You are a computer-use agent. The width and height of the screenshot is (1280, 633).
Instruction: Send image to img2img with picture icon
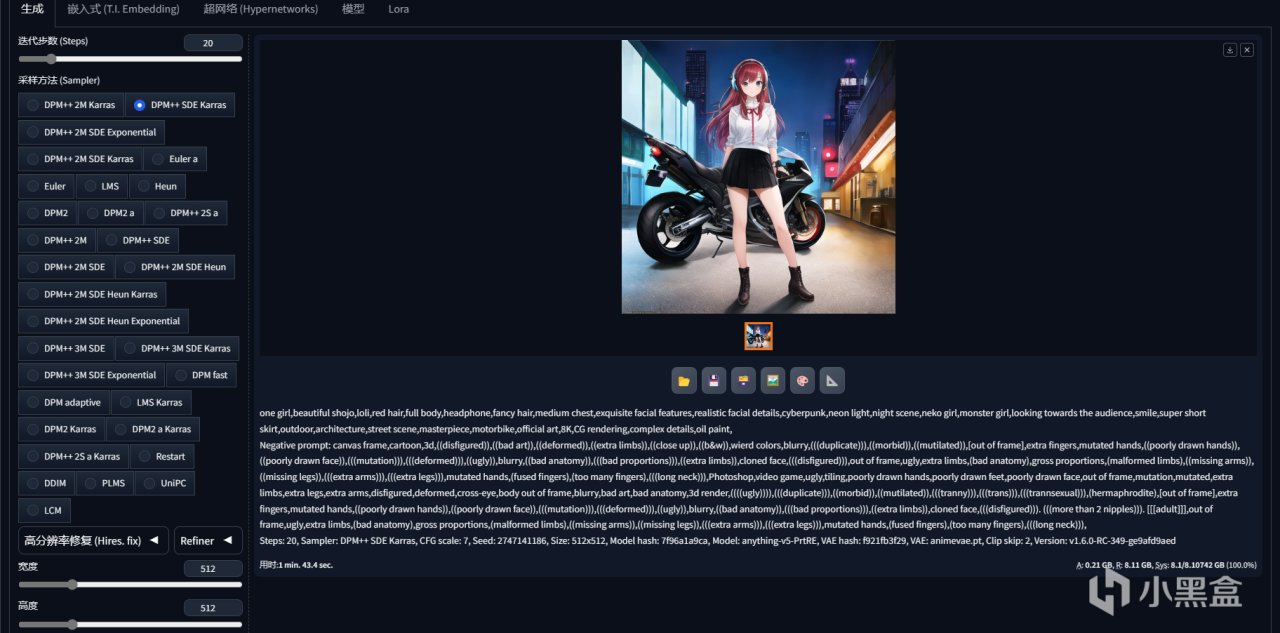772,380
